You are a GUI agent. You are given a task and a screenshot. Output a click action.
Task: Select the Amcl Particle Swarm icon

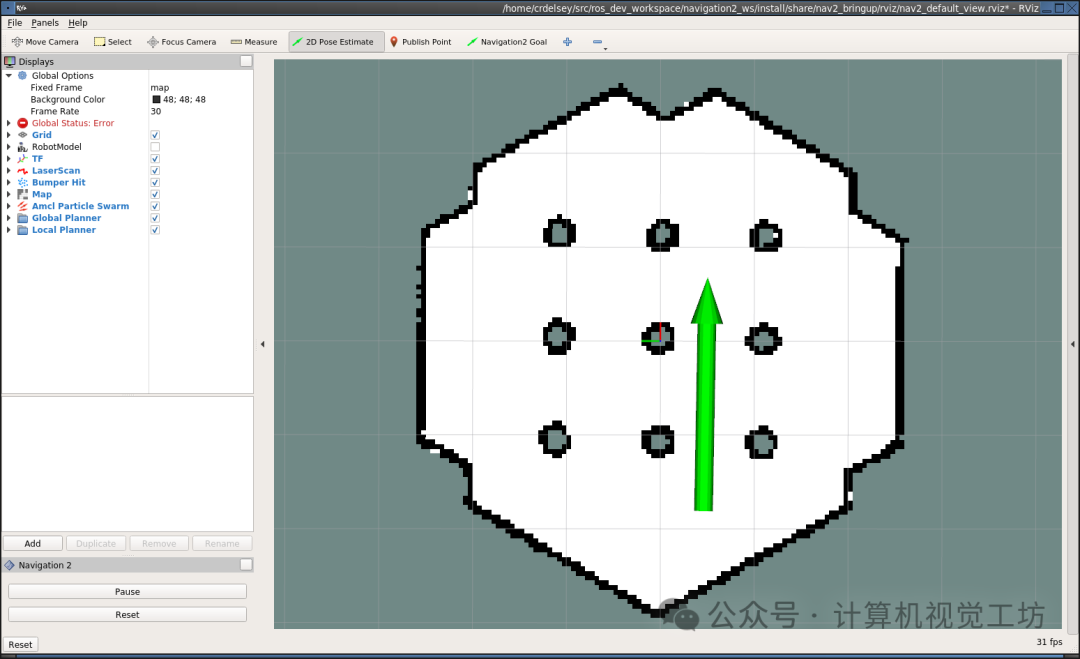click(23, 206)
